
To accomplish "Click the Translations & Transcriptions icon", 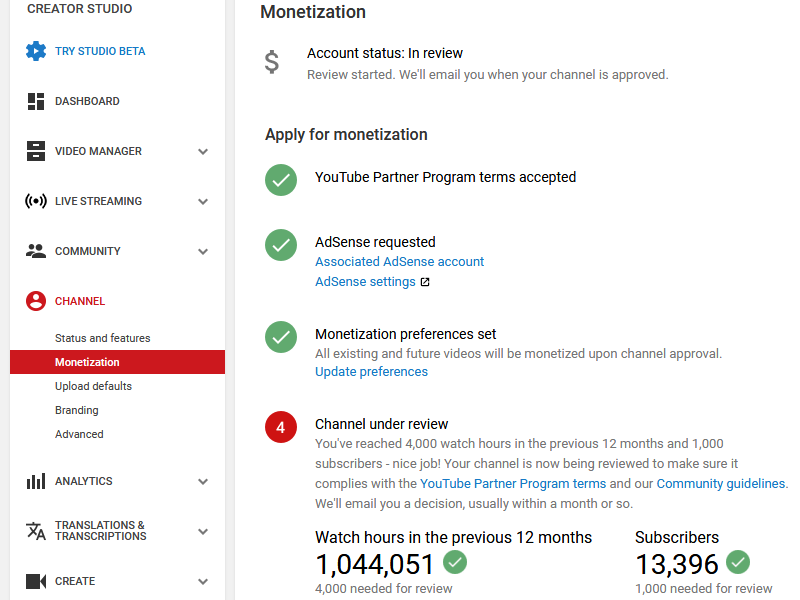I will [x=36, y=531].
